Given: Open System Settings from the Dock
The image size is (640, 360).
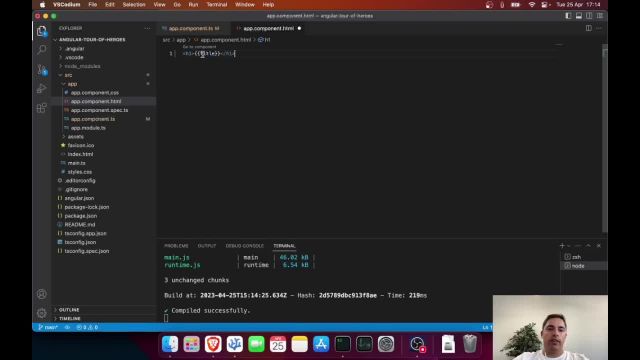Looking at the screenshot, I should coord(386,344).
